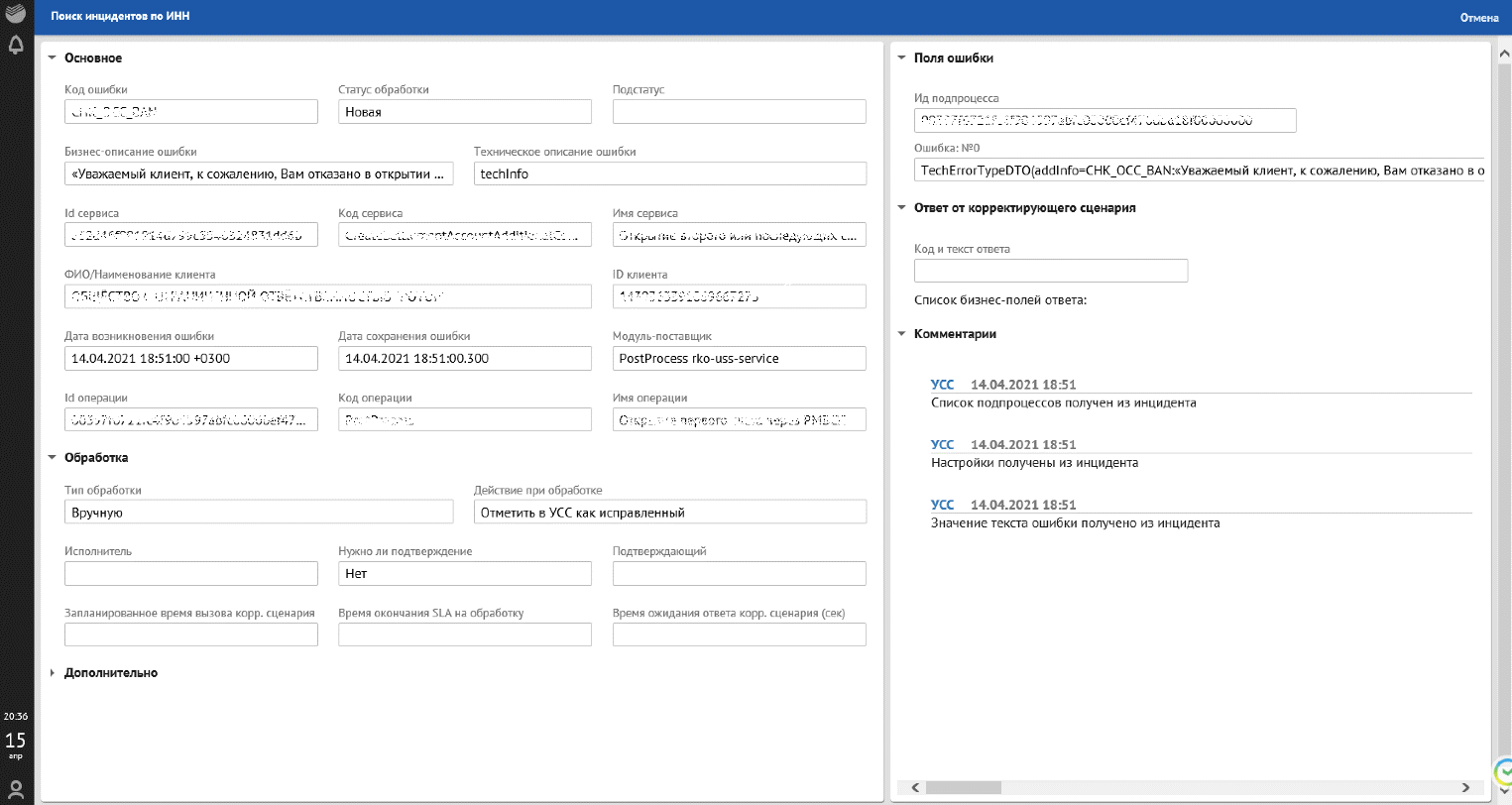Click the first УСС comment author link
Screen dimensions: 1512x805
(942, 385)
